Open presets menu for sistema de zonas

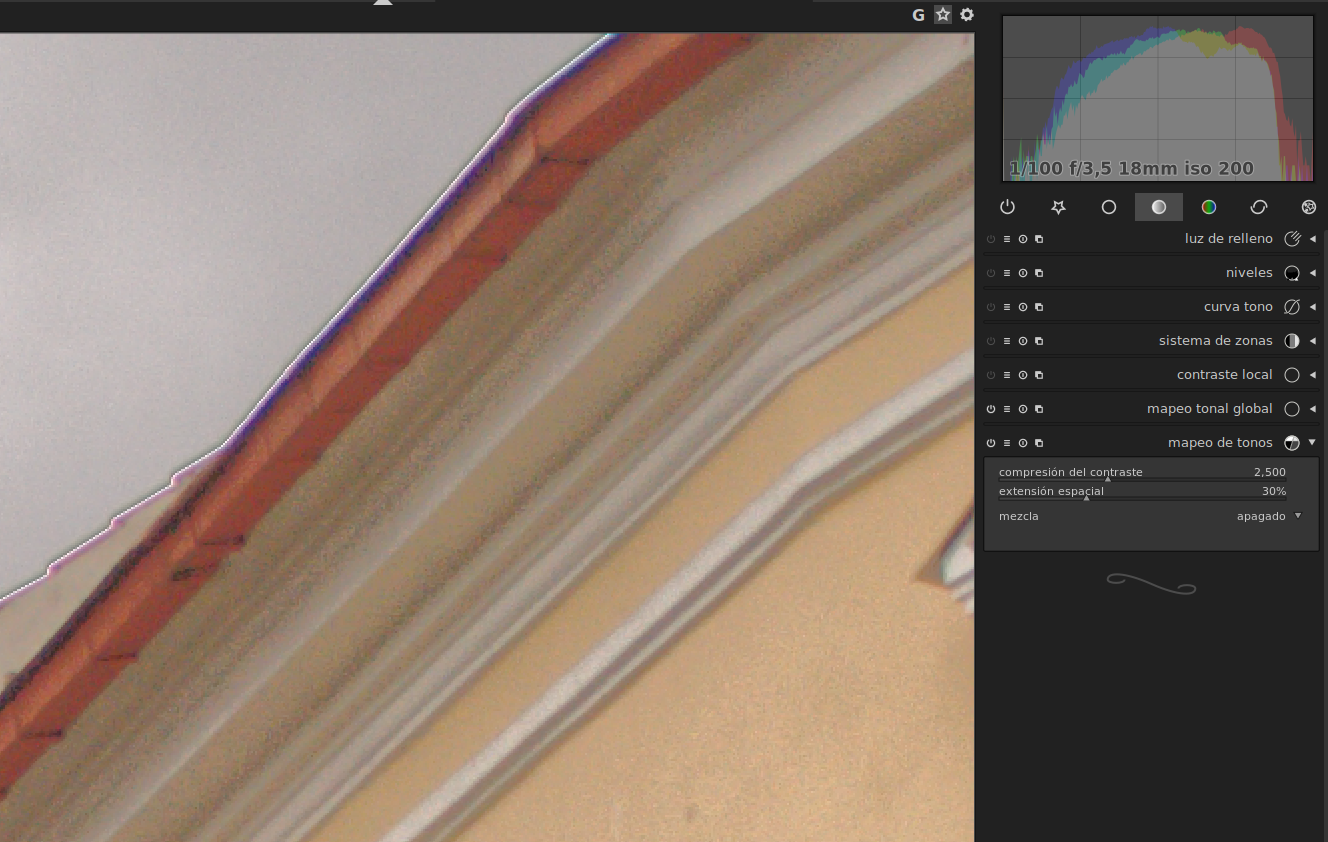[1007, 341]
